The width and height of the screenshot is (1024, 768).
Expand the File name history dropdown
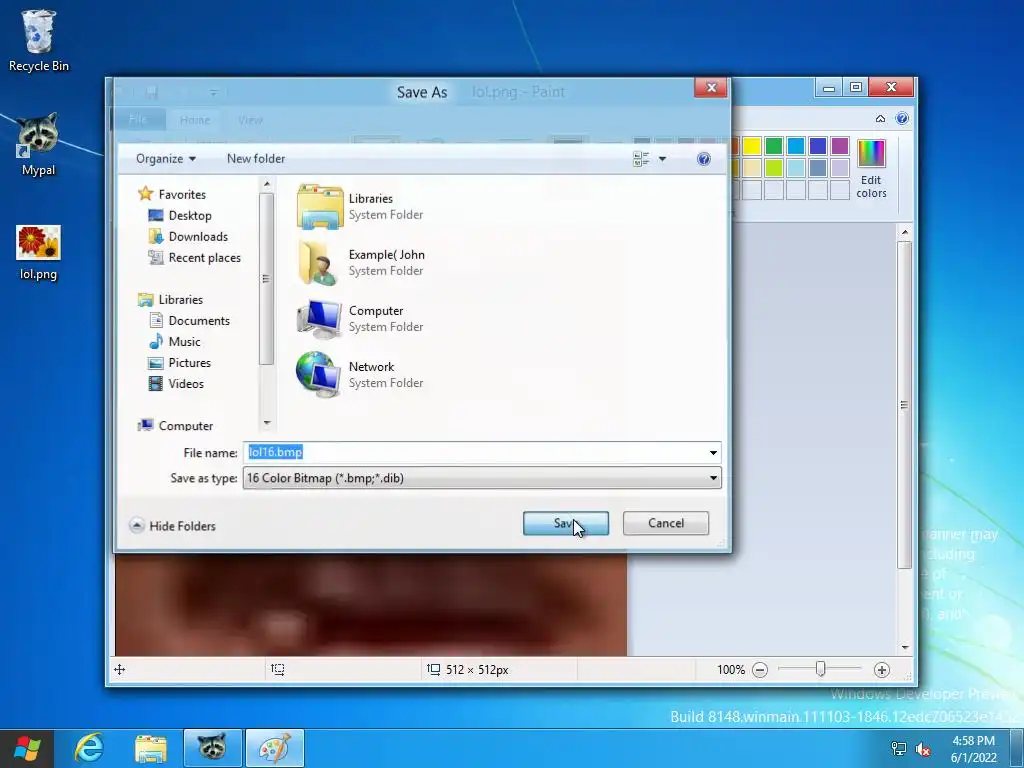713,453
